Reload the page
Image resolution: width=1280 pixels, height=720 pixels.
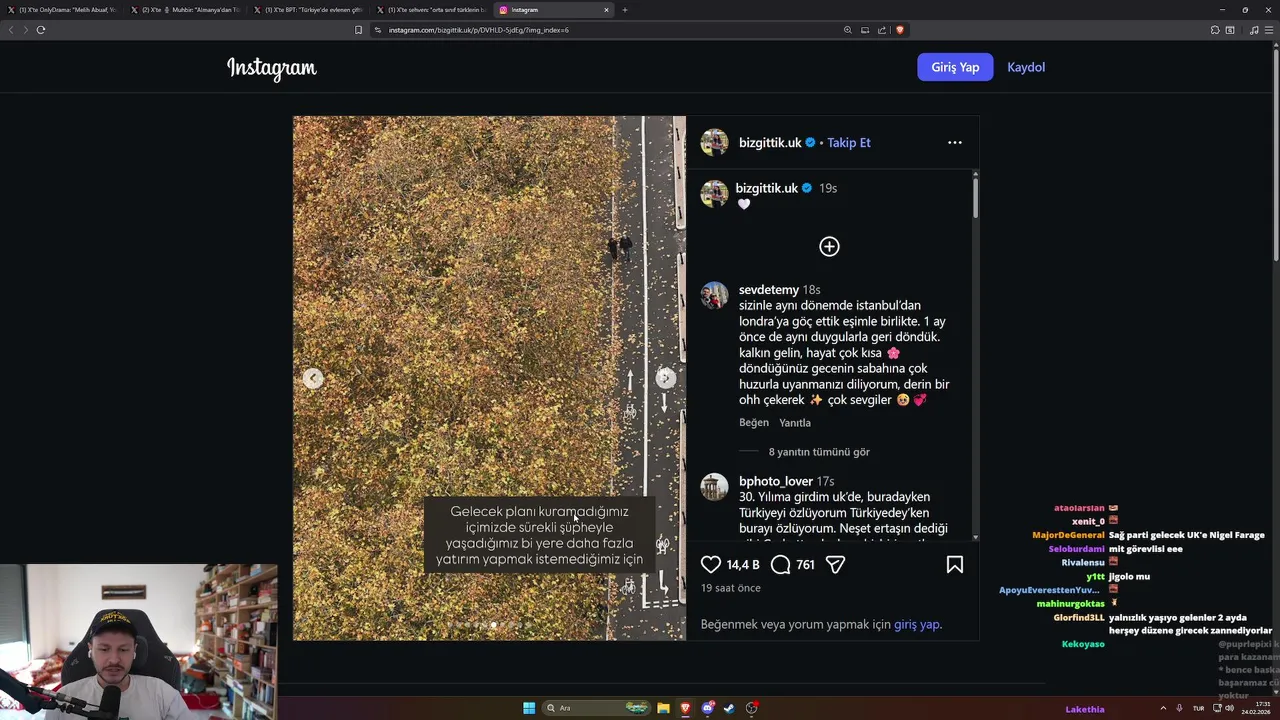41,30
